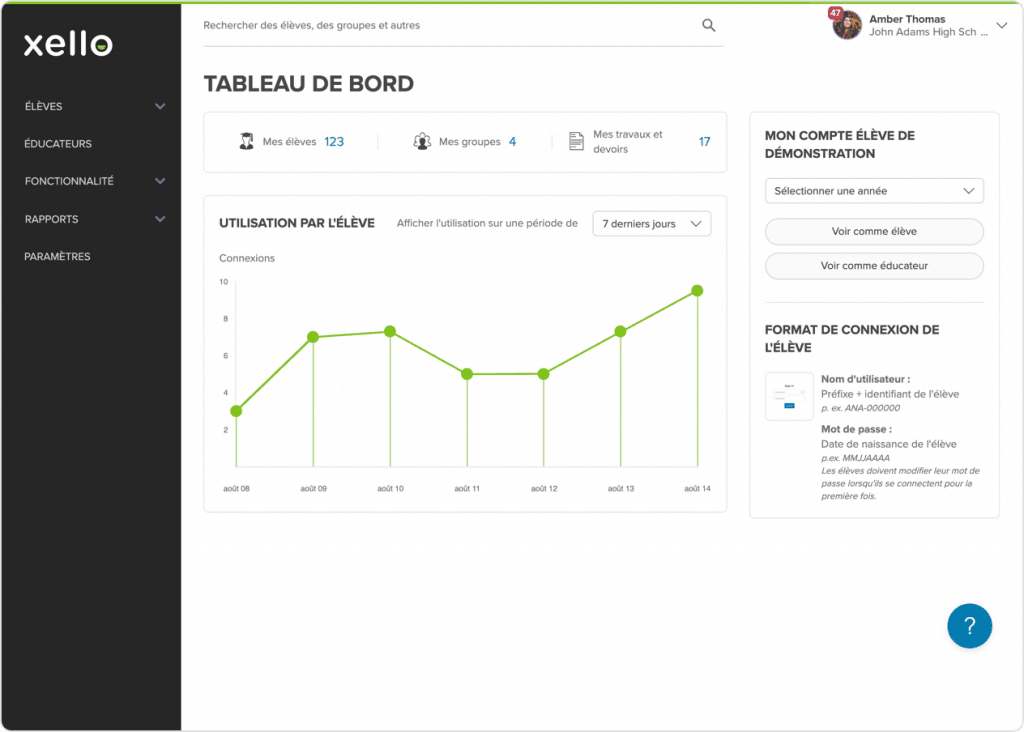Click the Mes travaux et devoirs document icon
1024x732 pixels.
pyautogui.click(x=576, y=142)
